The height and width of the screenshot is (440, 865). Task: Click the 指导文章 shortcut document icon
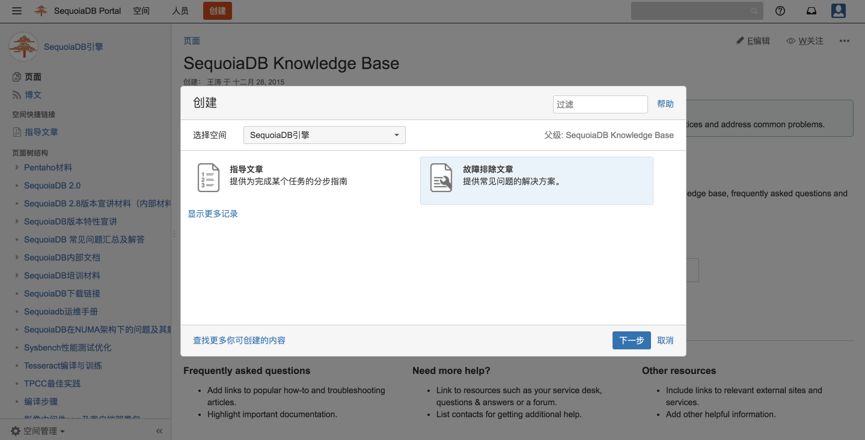(x=17, y=132)
